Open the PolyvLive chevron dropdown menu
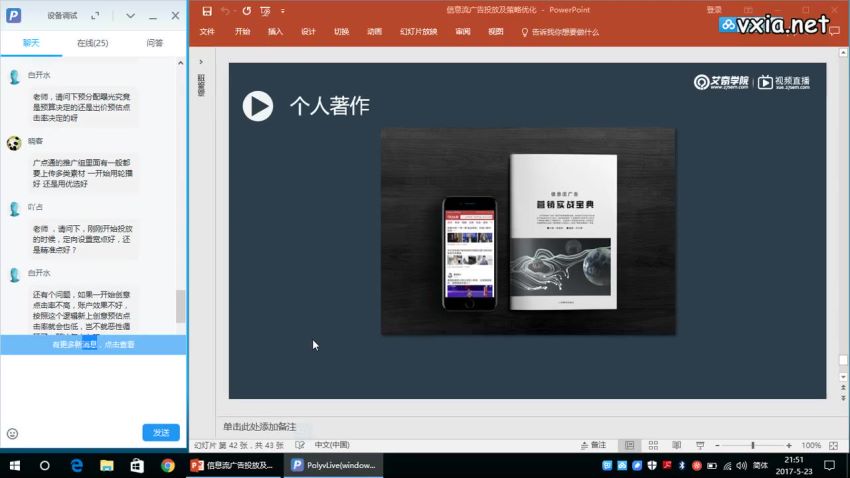The image size is (850, 478). point(130,16)
